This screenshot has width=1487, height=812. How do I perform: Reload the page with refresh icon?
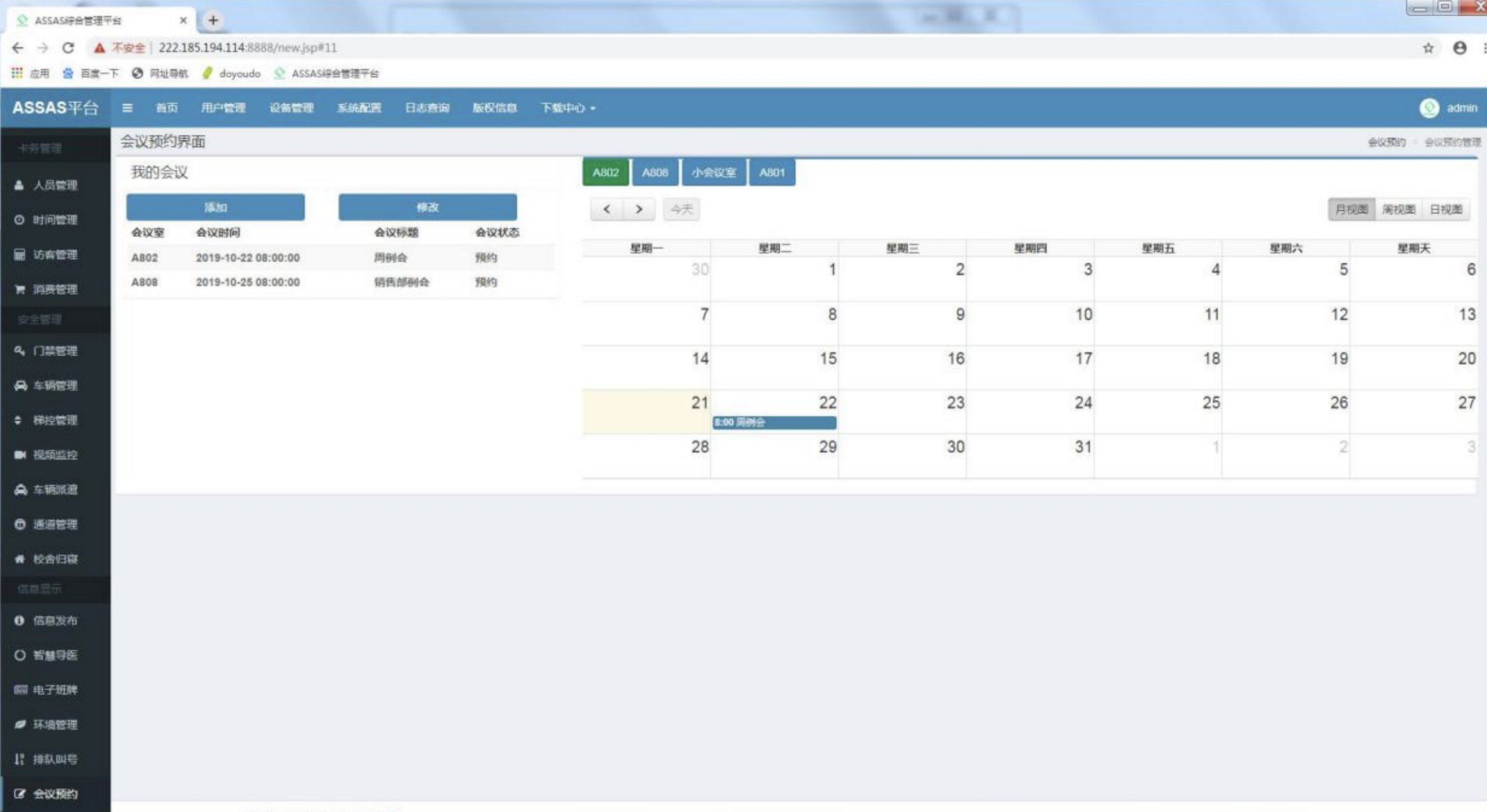pyautogui.click(x=68, y=48)
